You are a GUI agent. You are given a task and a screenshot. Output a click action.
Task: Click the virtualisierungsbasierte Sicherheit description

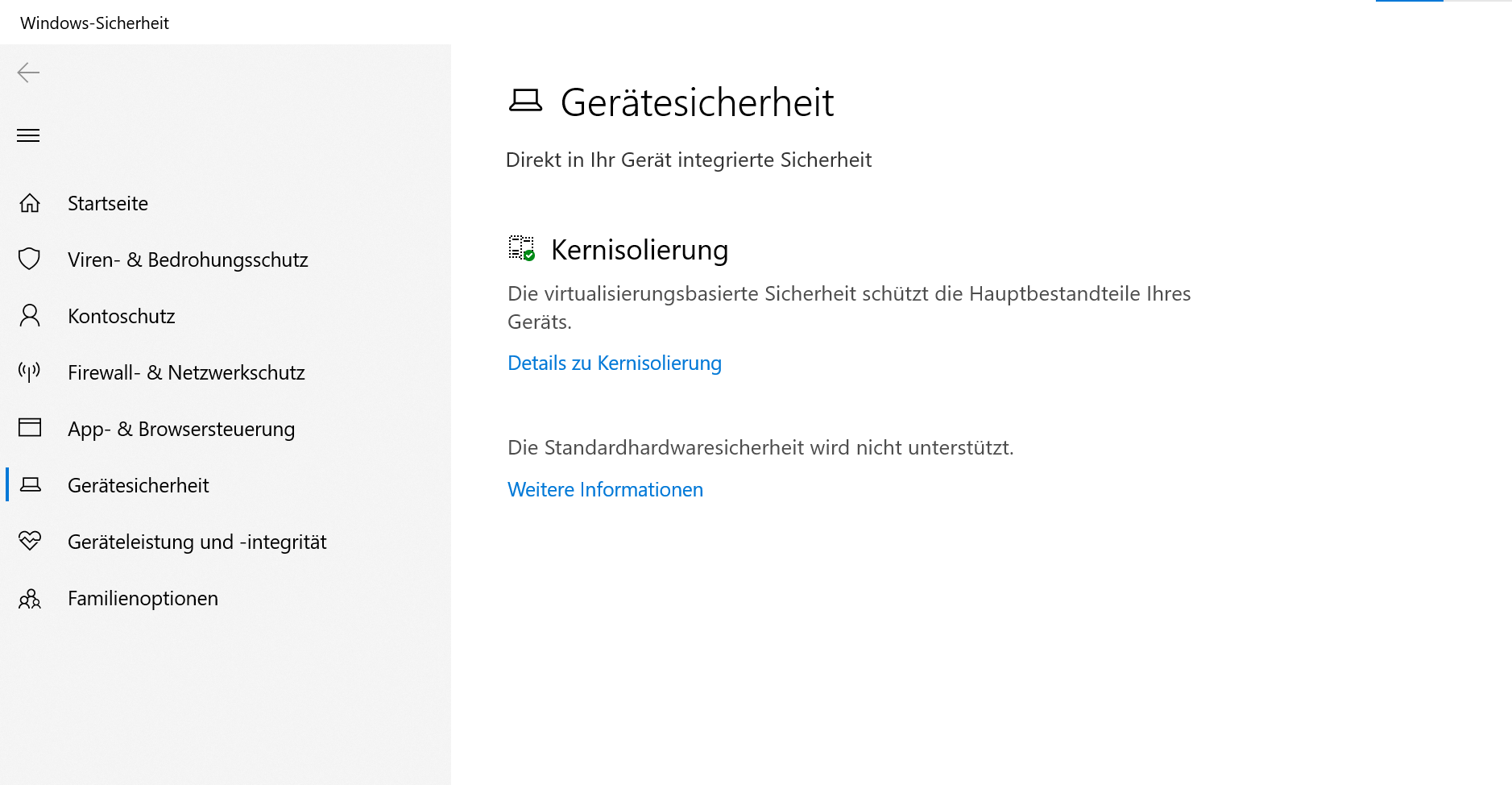point(849,307)
